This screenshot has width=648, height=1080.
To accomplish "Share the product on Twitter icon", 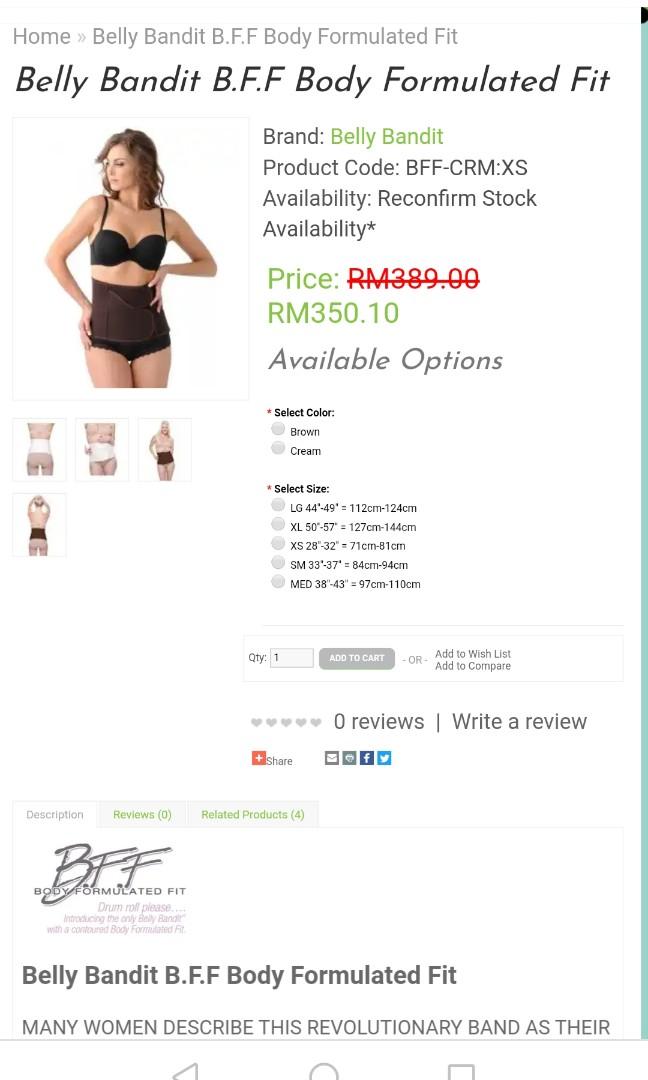I will tap(384, 758).
